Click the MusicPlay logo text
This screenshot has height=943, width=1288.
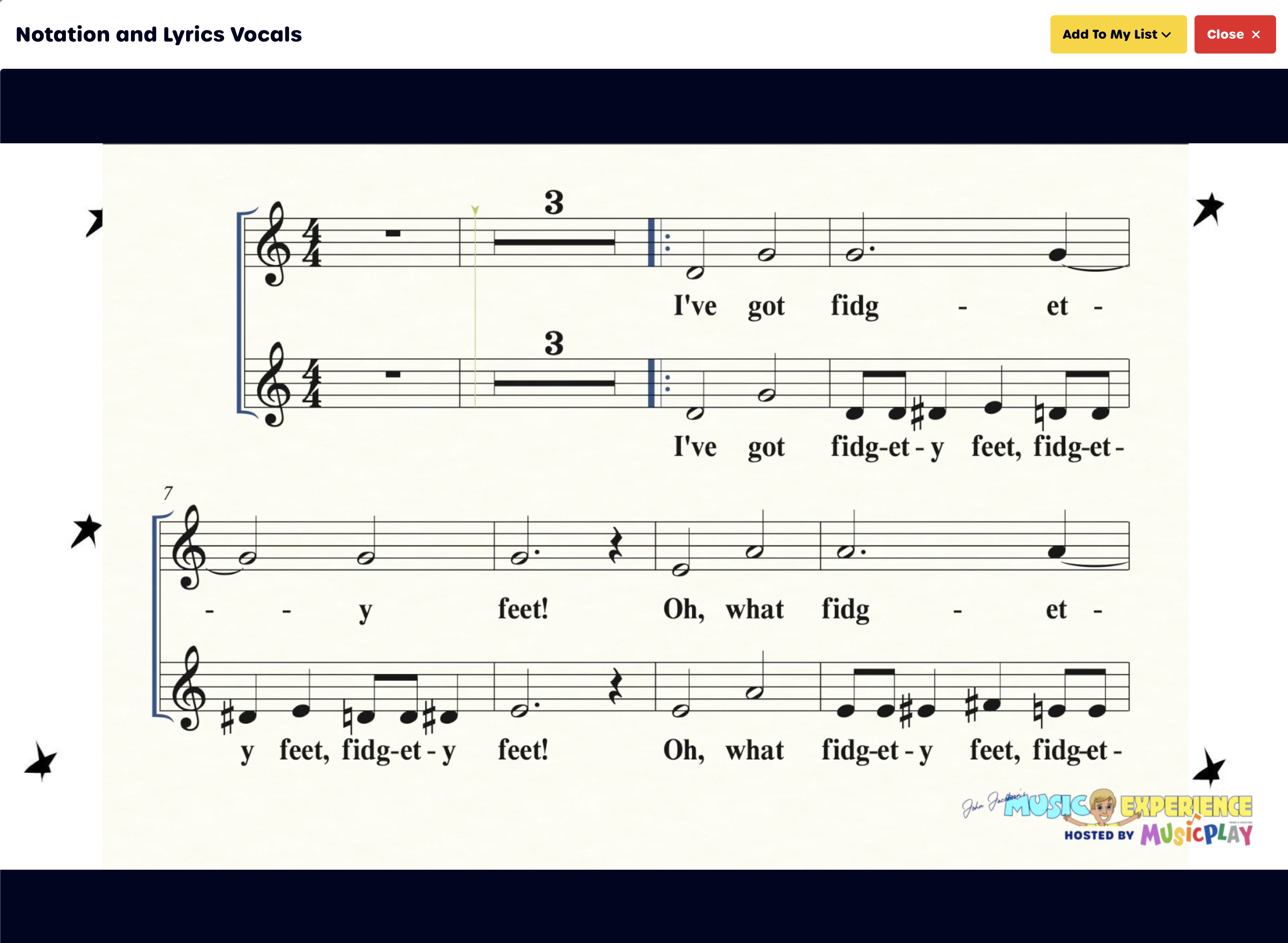1196,835
